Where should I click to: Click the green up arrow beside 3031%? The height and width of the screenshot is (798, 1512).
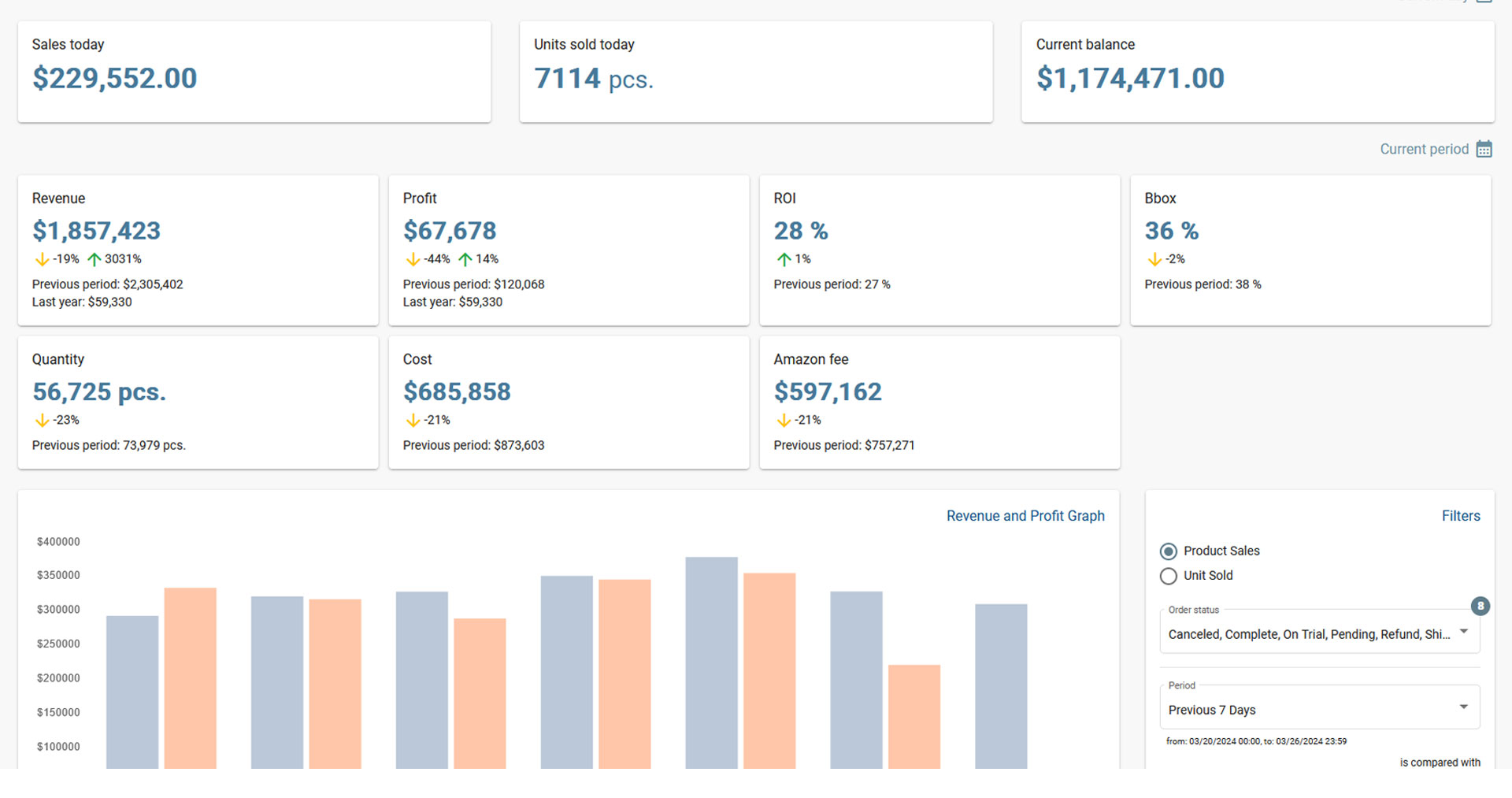[x=94, y=259]
